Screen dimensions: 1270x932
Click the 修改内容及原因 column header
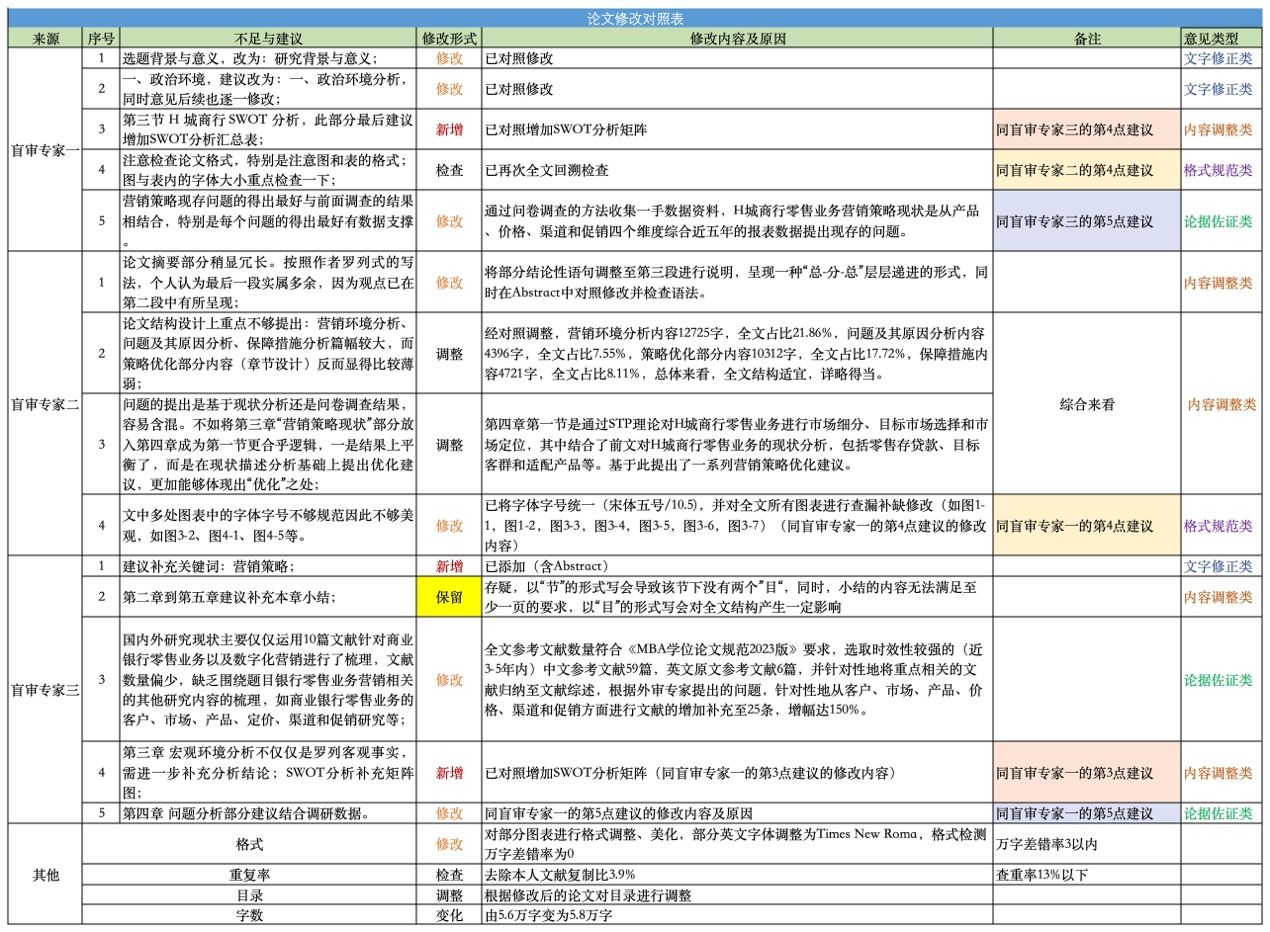pos(737,38)
